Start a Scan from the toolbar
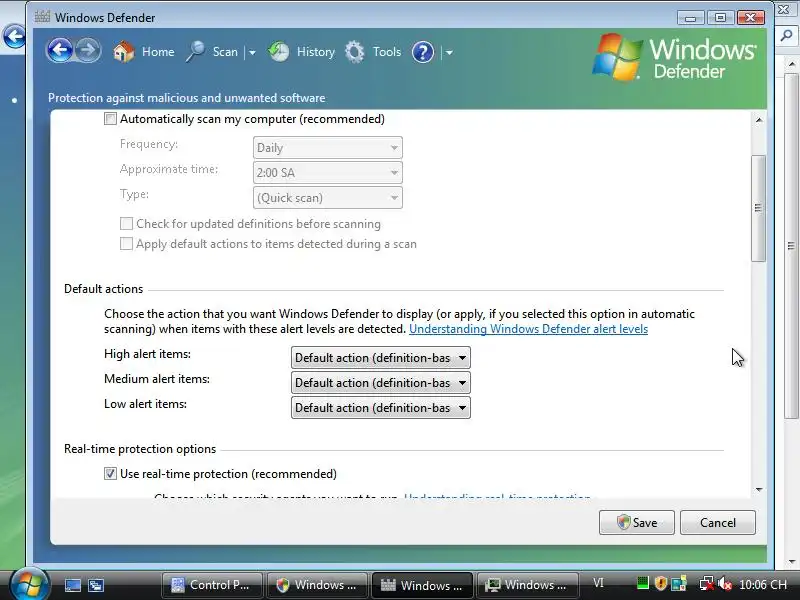800x600 pixels. pyautogui.click(x=212, y=52)
